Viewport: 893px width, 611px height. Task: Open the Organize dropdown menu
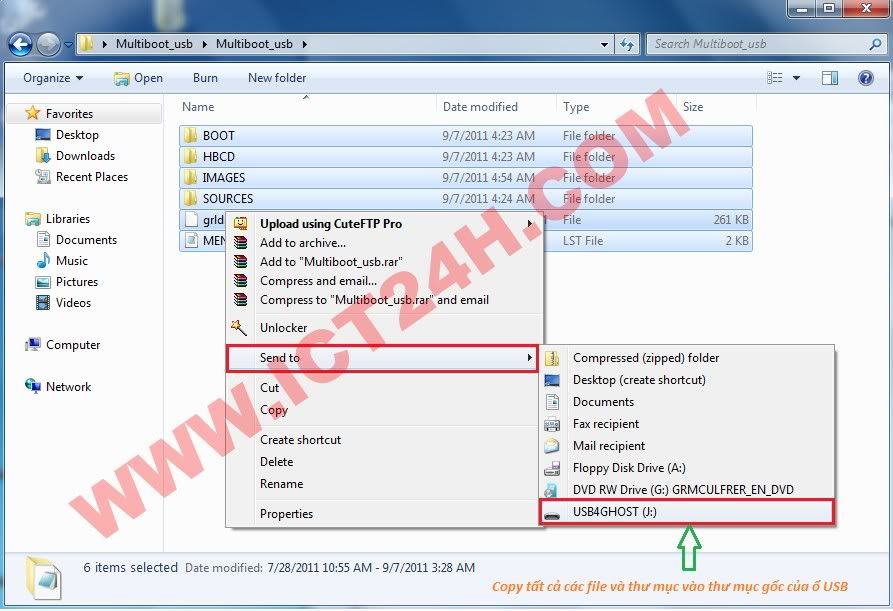click(x=53, y=78)
